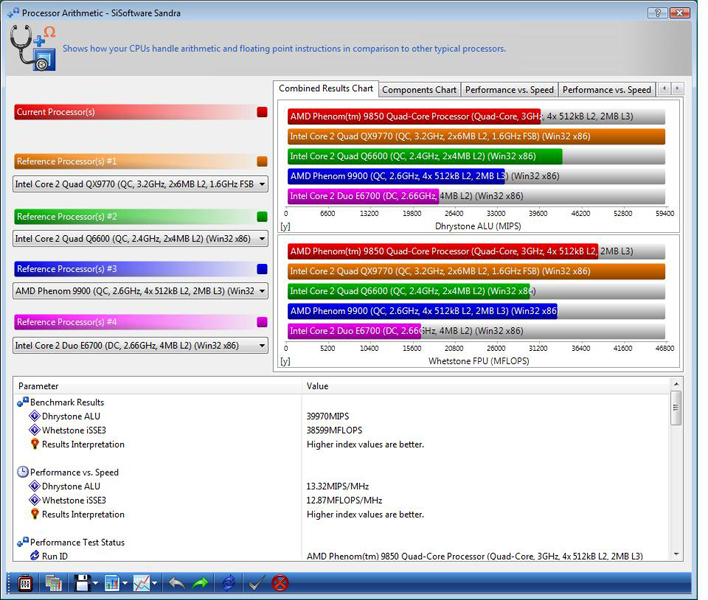Click the results list scrollbar down arrow

(676, 554)
